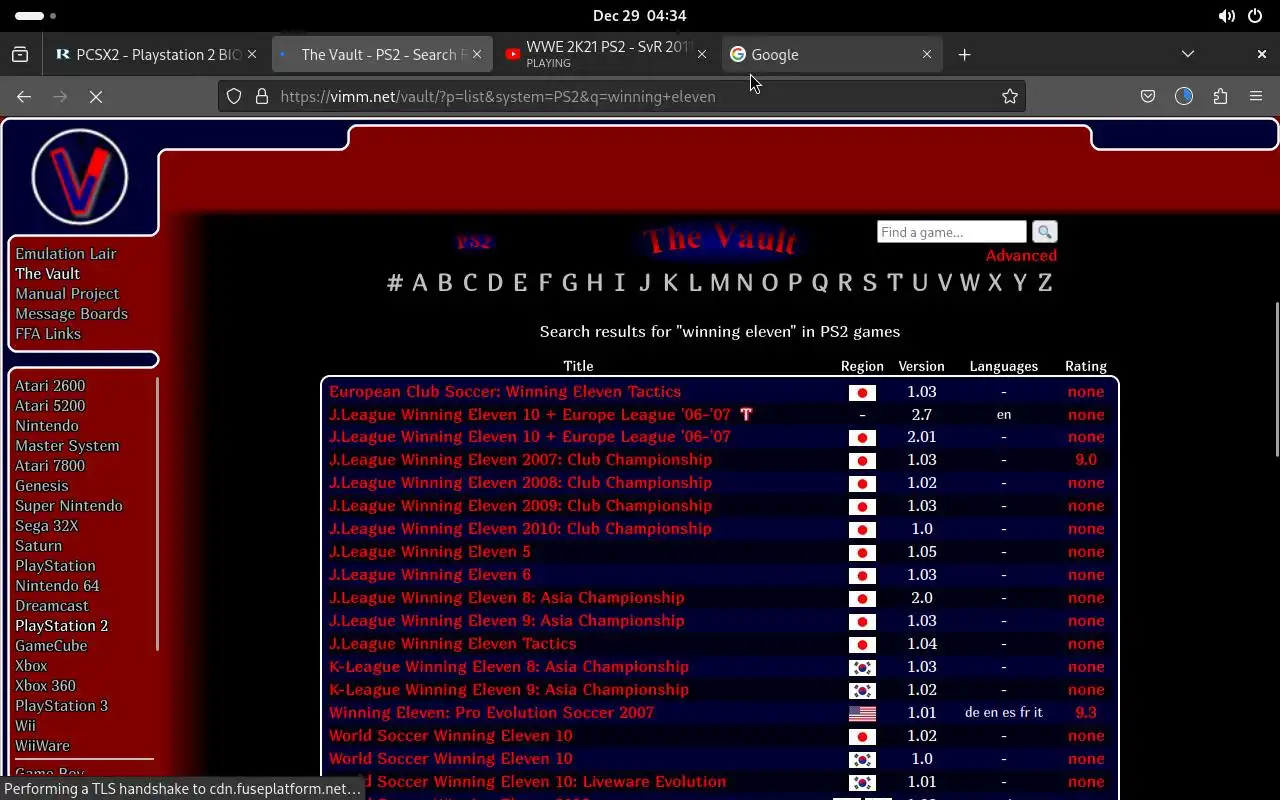Open FFA Links in the sidebar
1280x800 pixels.
click(48, 333)
